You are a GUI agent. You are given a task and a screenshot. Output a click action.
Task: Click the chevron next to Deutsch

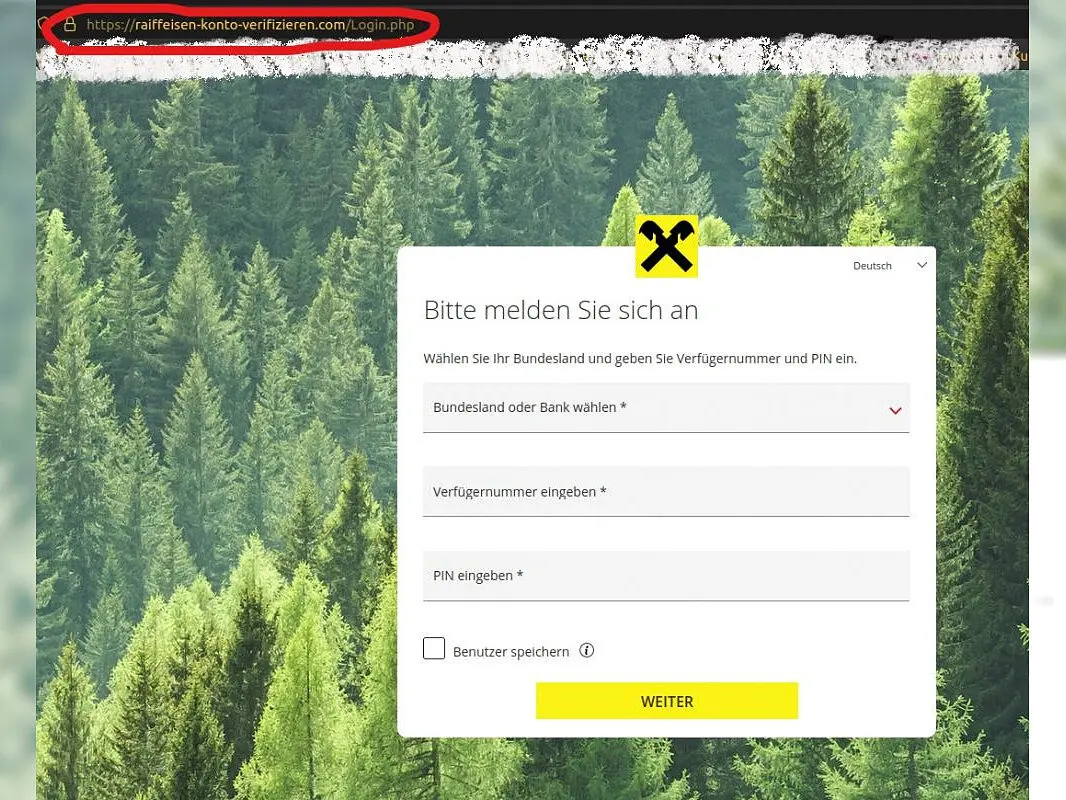coord(922,265)
